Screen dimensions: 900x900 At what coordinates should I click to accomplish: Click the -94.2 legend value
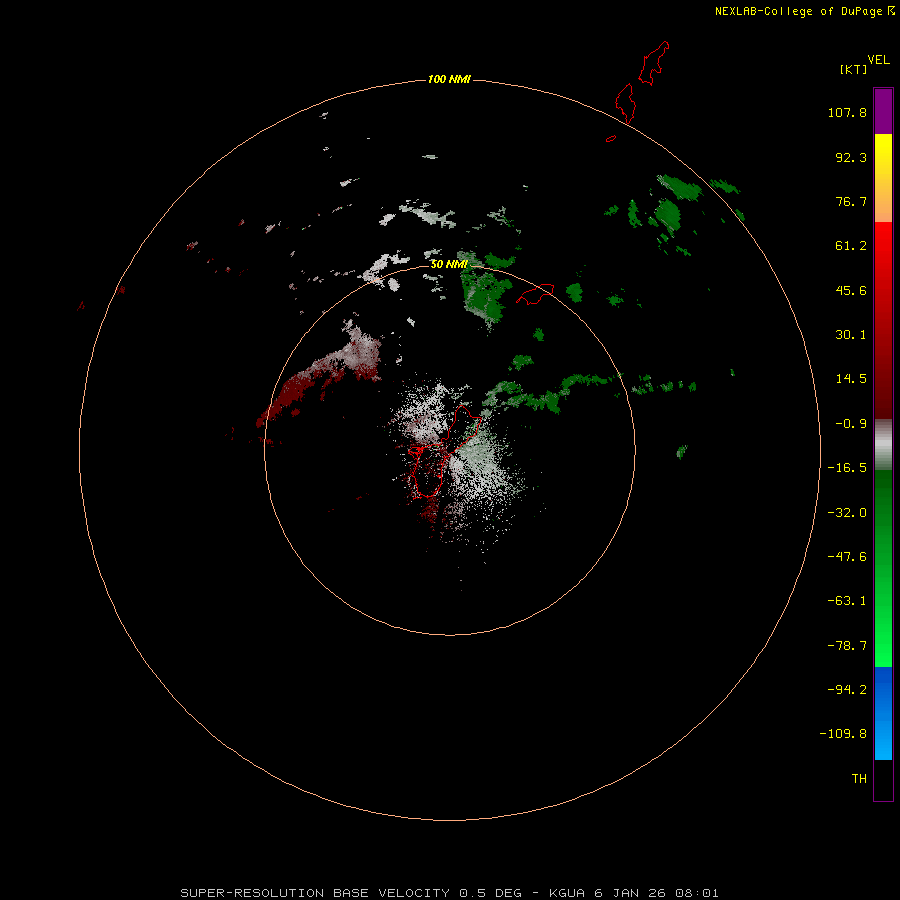(x=847, y=689)
